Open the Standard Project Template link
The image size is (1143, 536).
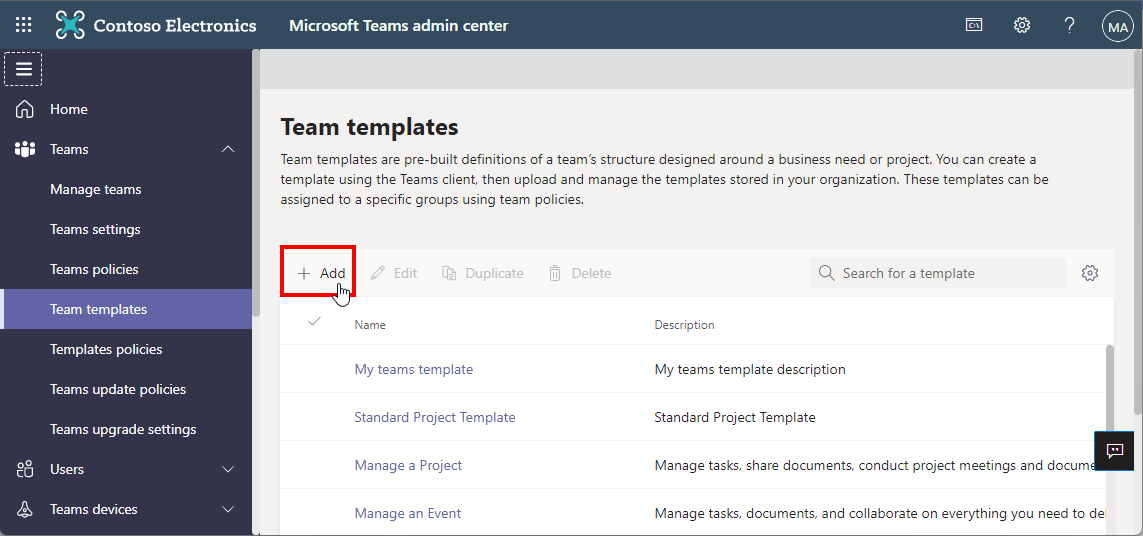435,417
